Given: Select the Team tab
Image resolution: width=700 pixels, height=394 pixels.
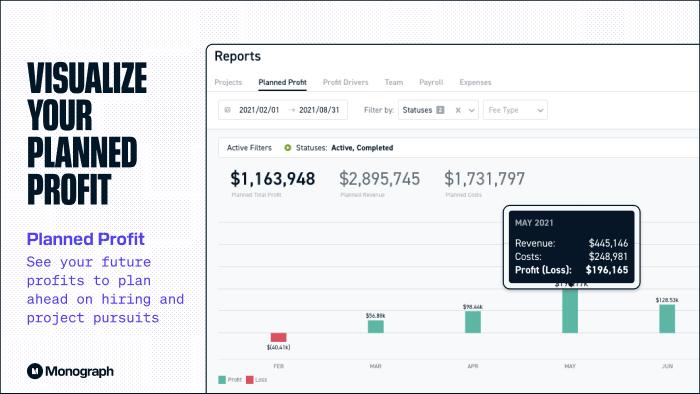Looking at the screenshot, I should coord(394,82).
